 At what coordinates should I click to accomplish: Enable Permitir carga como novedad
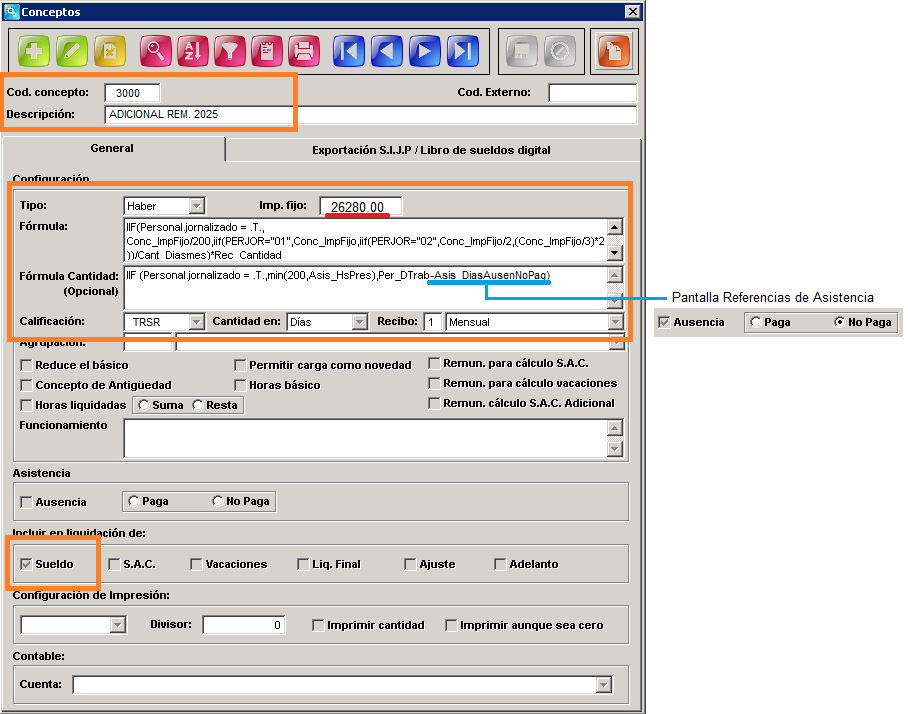[x=240, y=365]
